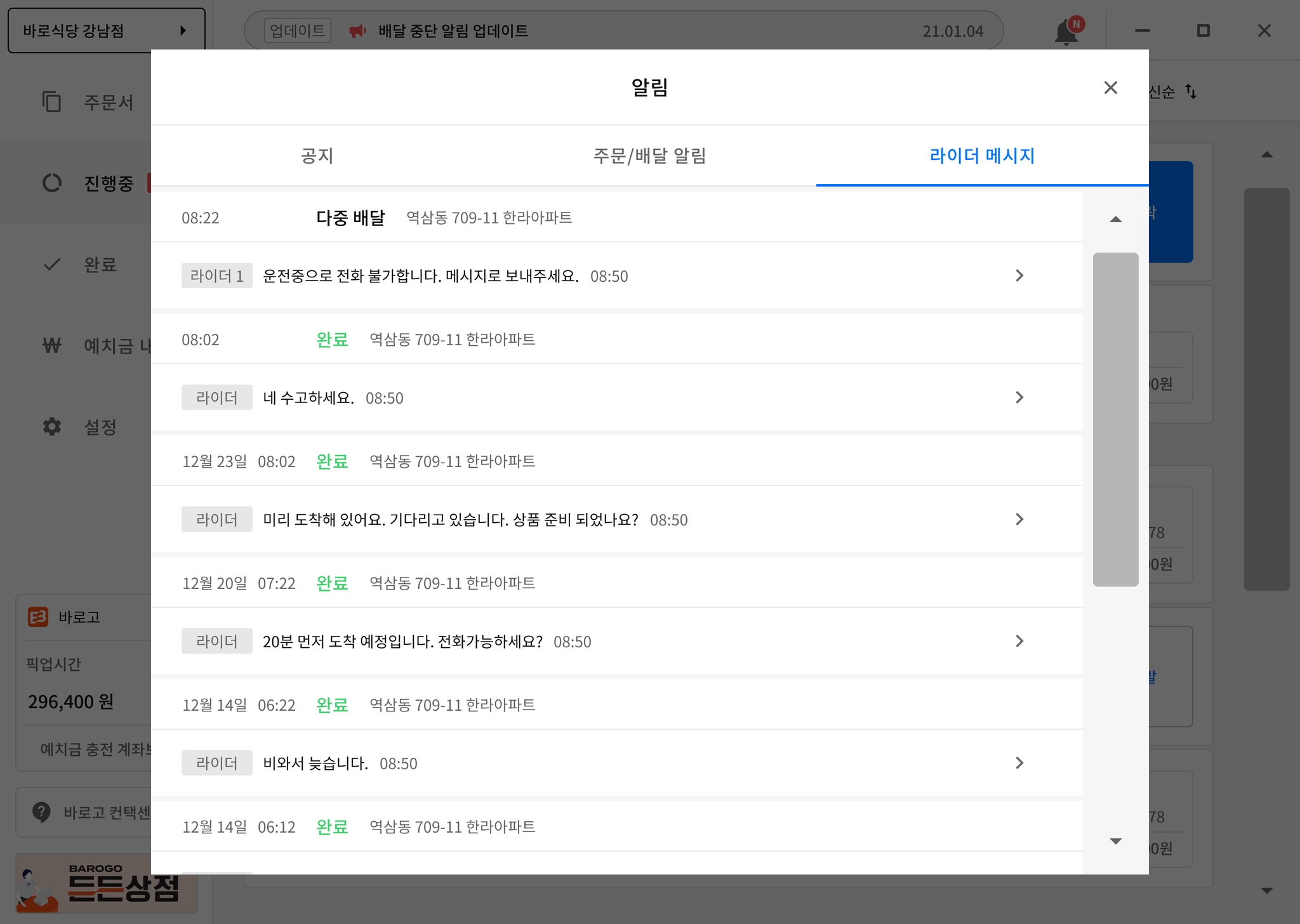Expand the 운전중으로 전화 불가합니다 message chevron
This screenshot has width=1300, height=924.
coord(1019,275)
